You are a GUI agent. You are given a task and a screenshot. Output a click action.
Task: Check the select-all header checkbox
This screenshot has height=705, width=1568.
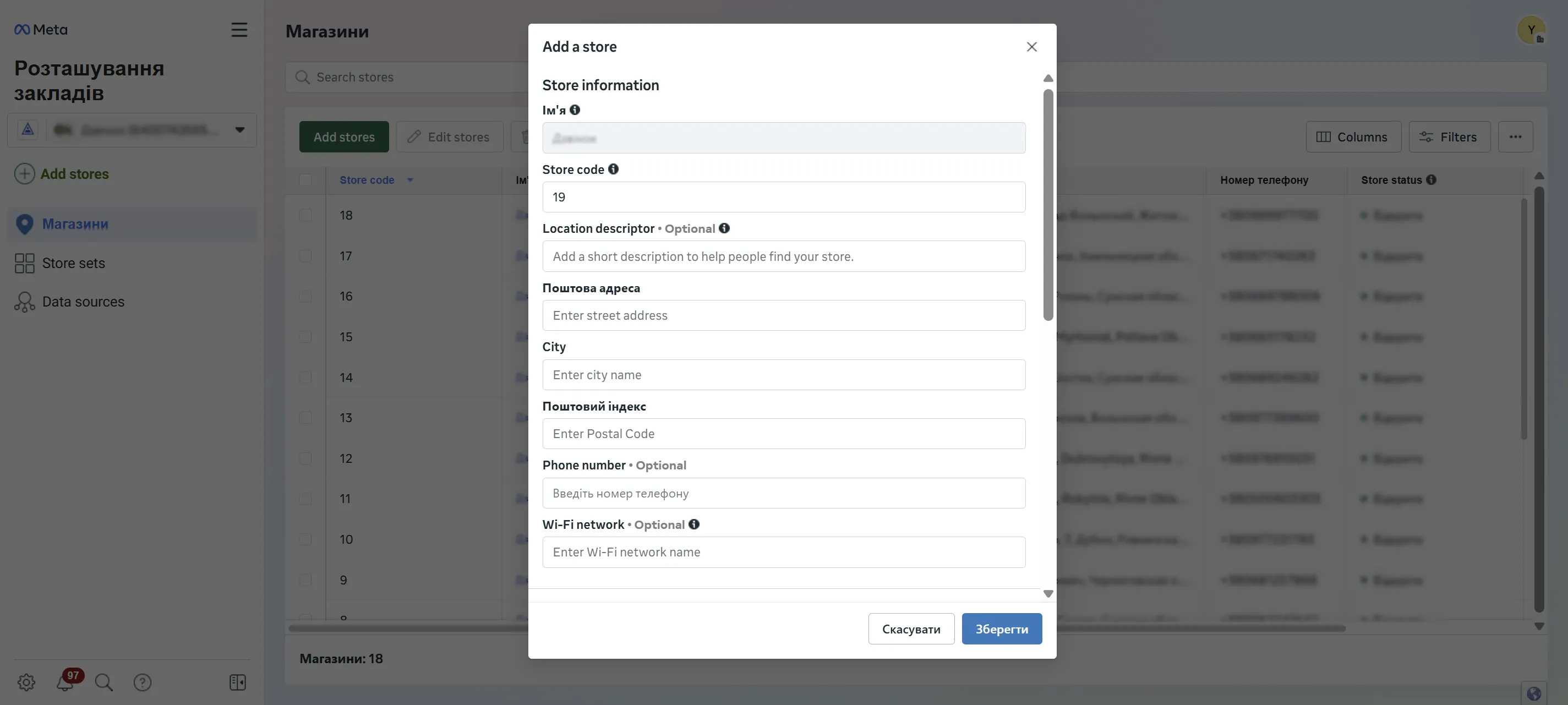[305, 180]
